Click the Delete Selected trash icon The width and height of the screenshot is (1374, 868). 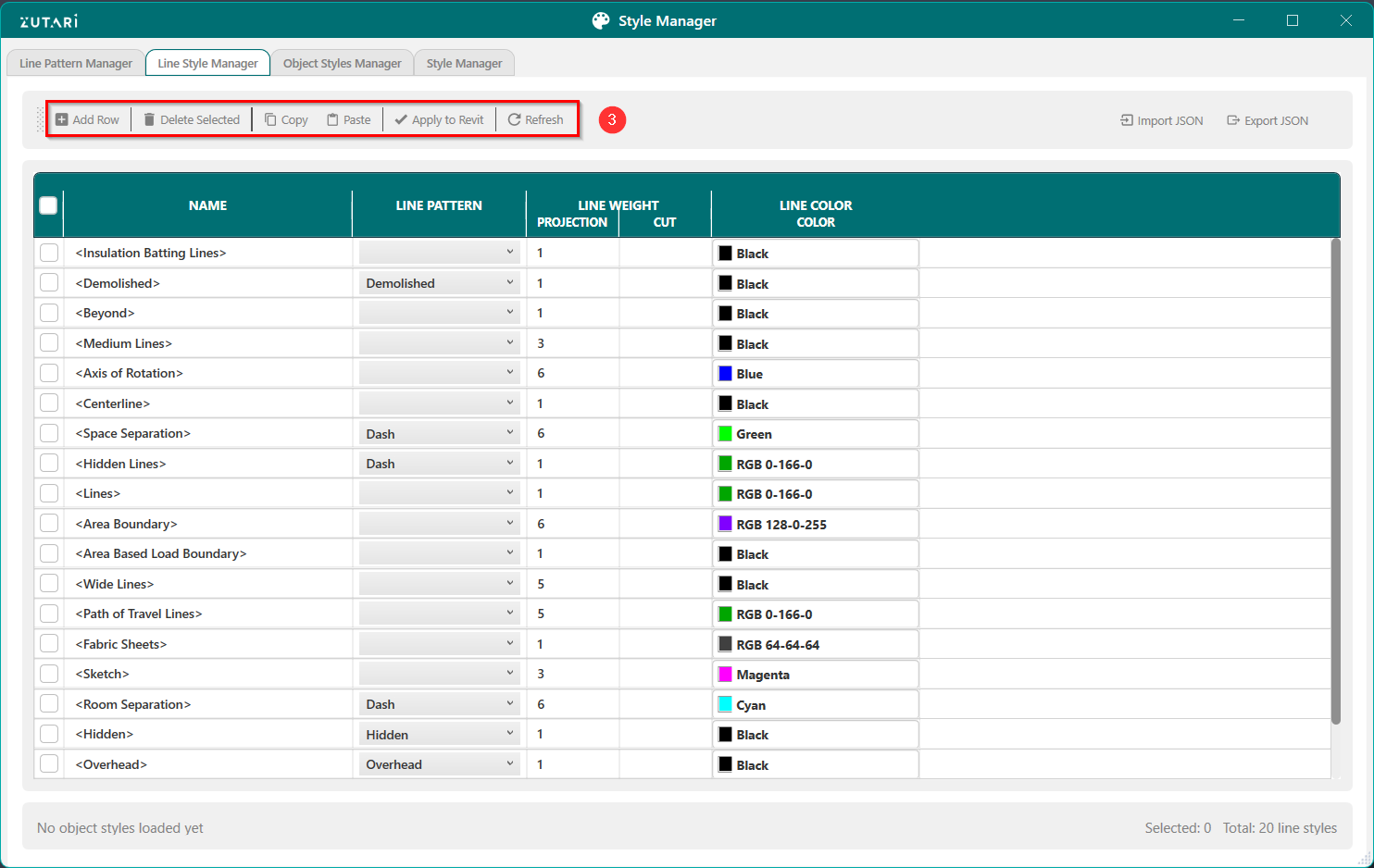point(149,120)
